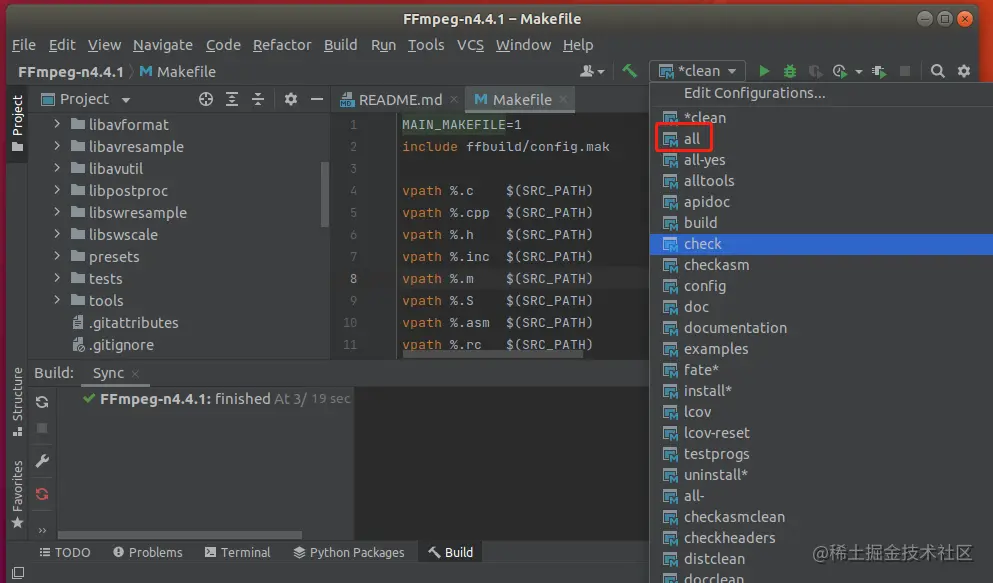The width and height of the screenshot is (993, 583).
Task: Open the Project view dropdown arrow
Action: pos(125,100)
